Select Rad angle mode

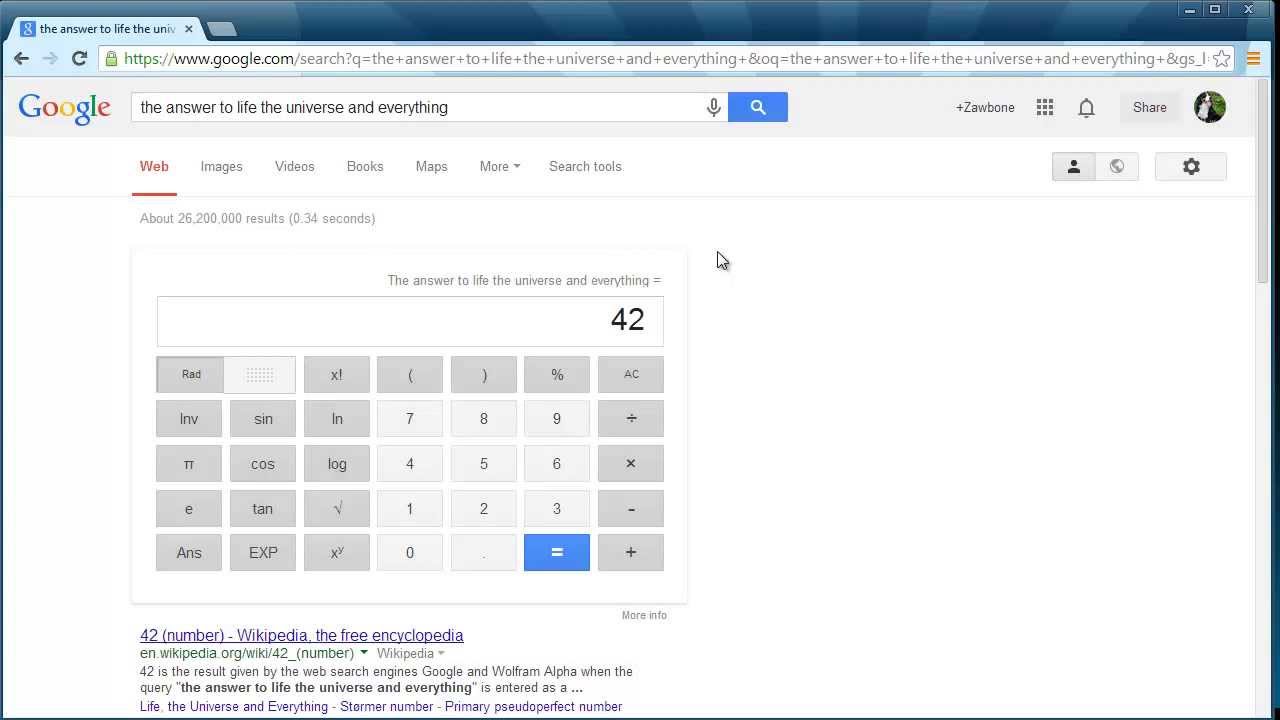(191, 374)
